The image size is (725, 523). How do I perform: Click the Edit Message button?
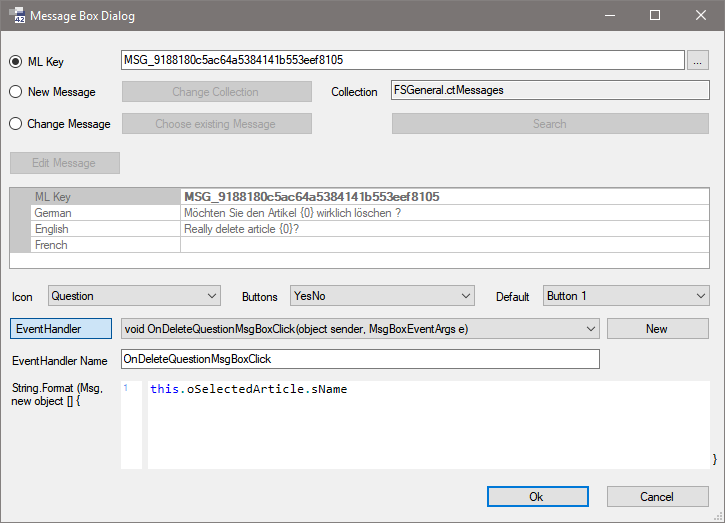coord(64,163)
